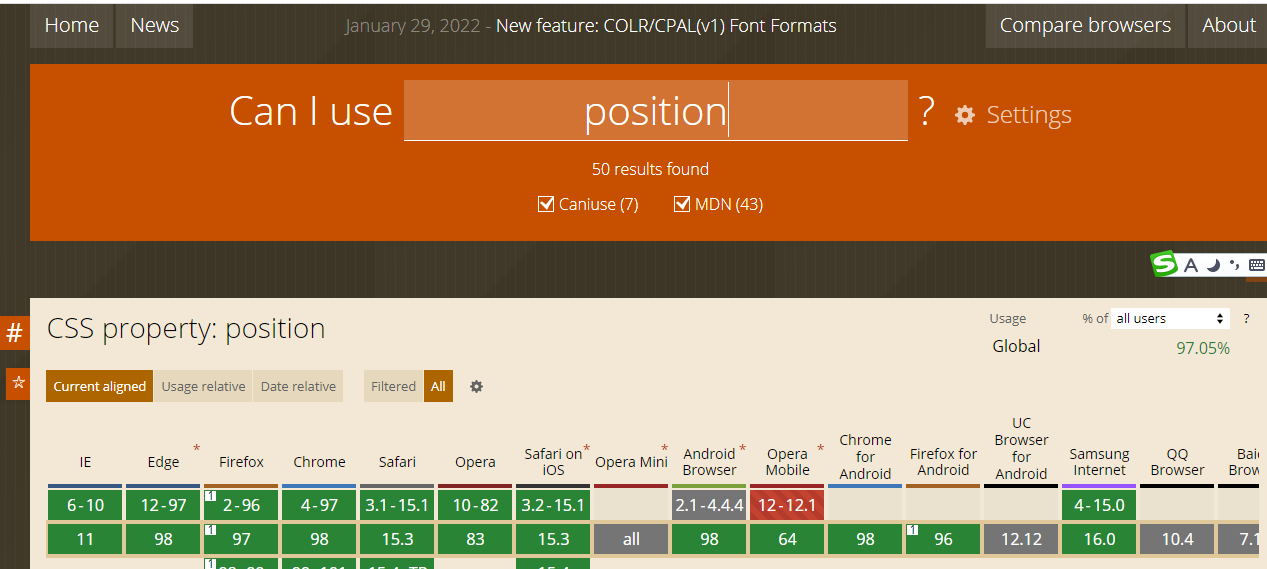Open the New feature: COLR/CPAL(v1) Font Formats link

point(666,26)
